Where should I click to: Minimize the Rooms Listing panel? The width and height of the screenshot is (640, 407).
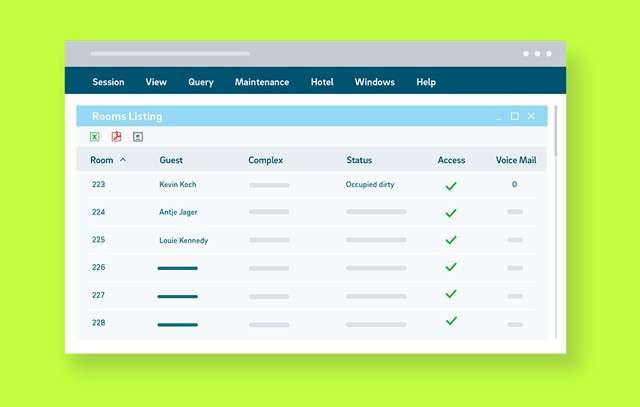(x=499, y=117)
